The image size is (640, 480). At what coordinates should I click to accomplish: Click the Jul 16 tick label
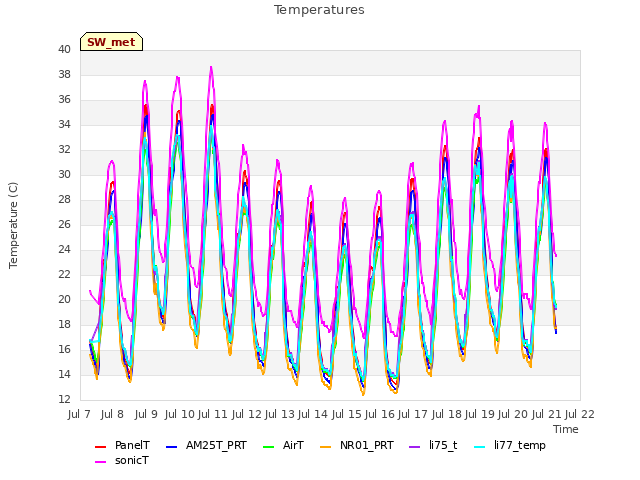coord(380,414)
